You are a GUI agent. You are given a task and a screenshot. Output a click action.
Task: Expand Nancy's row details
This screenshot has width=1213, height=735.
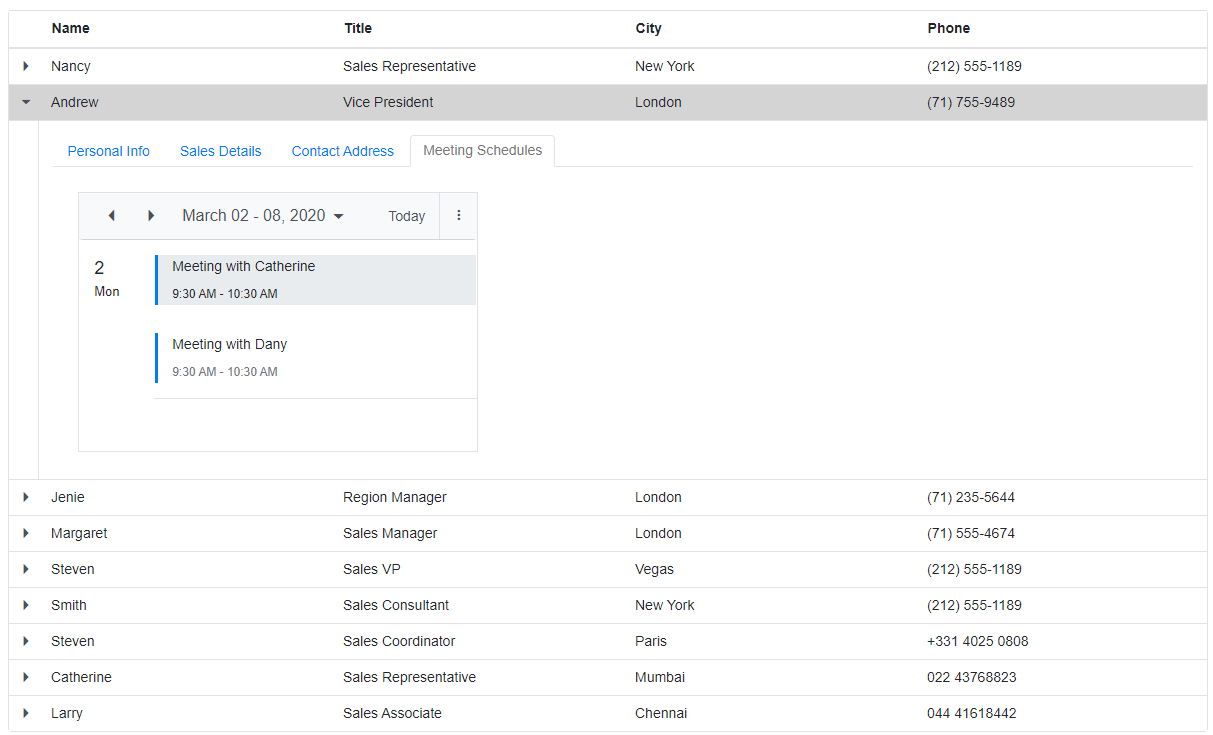[26, 66]
